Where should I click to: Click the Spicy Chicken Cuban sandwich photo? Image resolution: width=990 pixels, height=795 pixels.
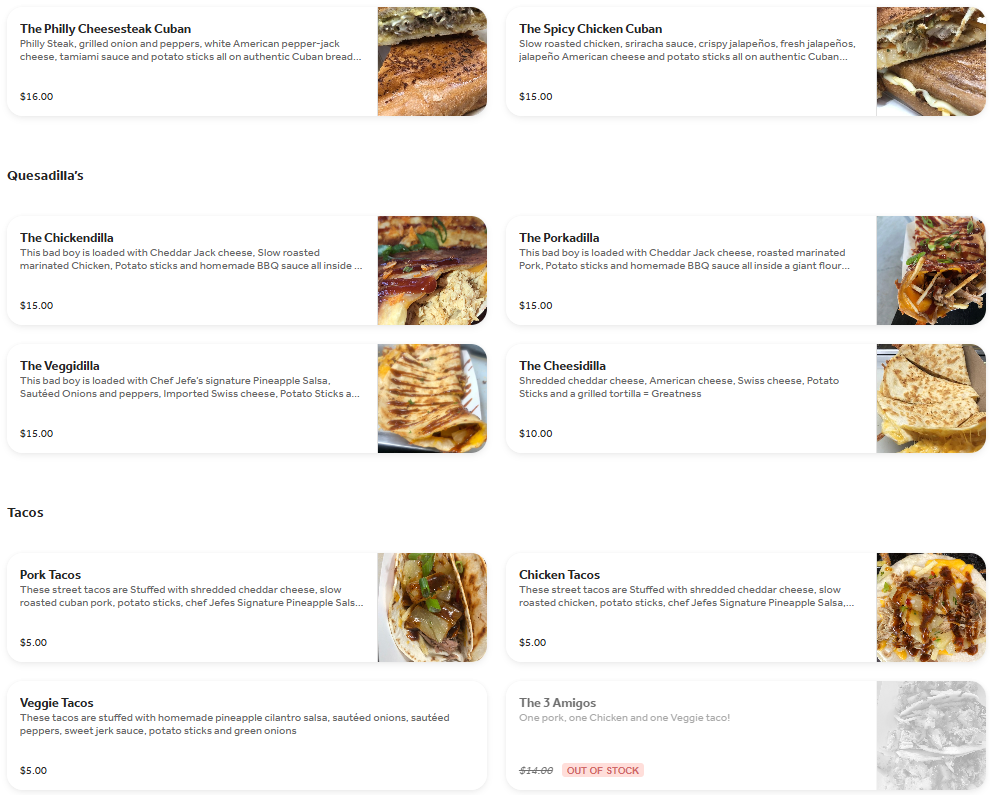[931, 61]
